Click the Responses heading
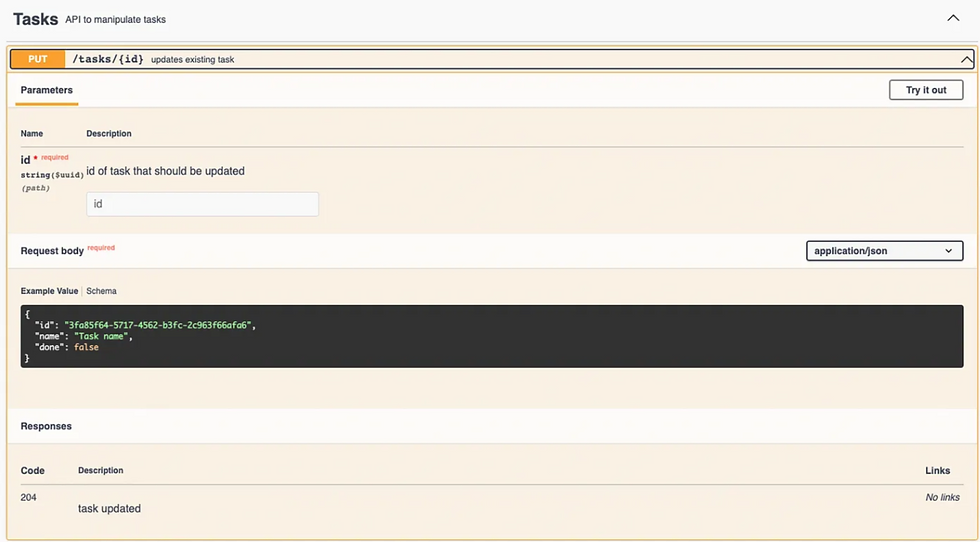The width and height of the screenshot is (980, 542). (x=46, y=426)
